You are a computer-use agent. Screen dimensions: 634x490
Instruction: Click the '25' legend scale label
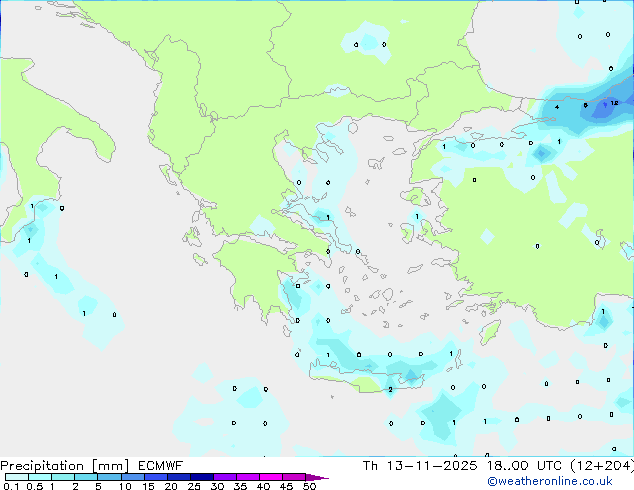click(x=194, y=486)
